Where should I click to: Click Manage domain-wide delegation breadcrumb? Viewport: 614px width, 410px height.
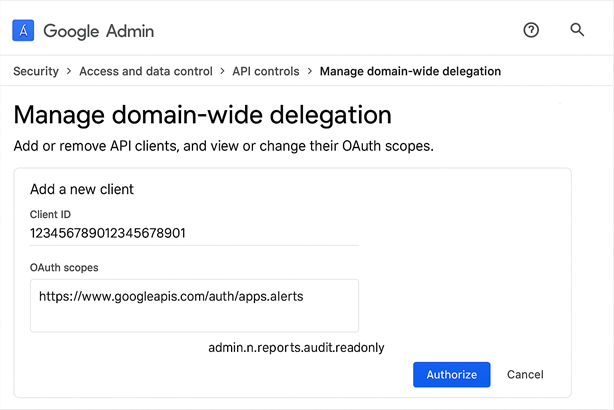(x=410, y=71)
